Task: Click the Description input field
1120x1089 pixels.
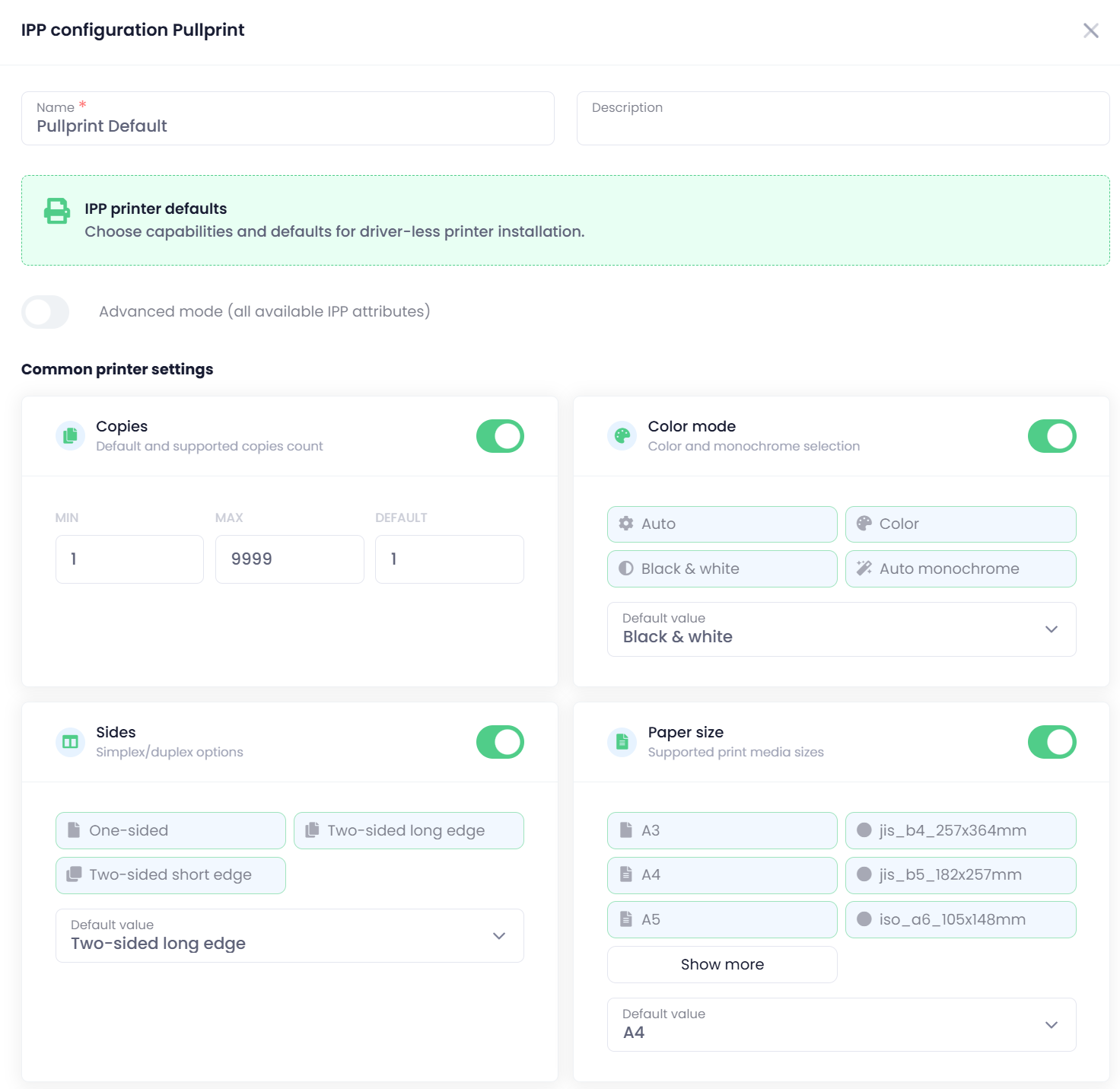Action: coord(843,118)
